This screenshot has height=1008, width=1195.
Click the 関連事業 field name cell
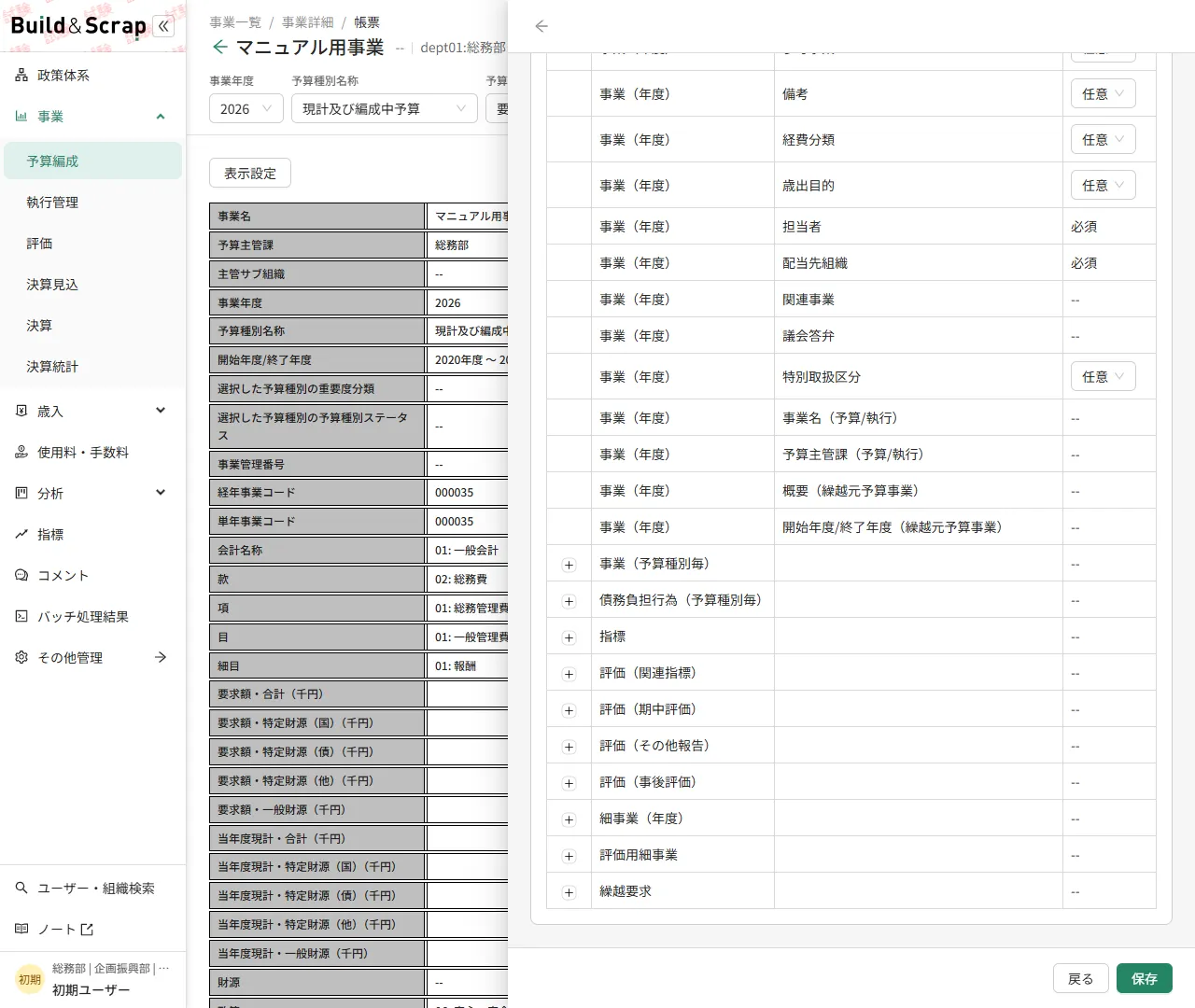pos(919,300)
